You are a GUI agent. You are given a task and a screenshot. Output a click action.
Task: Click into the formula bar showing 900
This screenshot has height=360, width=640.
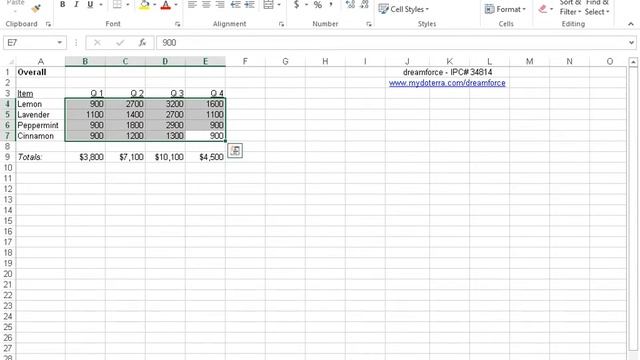[x=392, y=42]
